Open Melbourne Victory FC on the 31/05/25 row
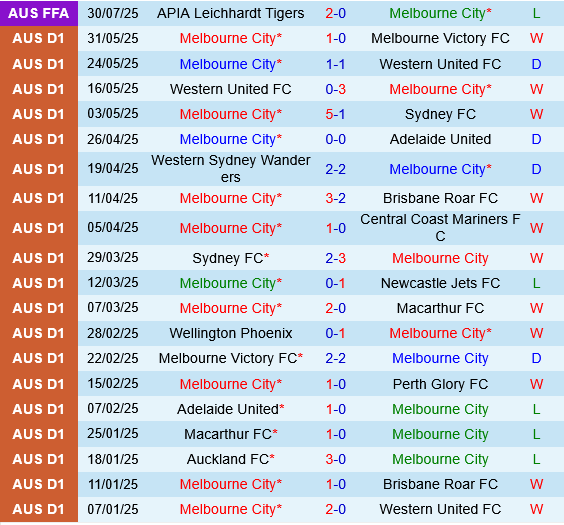 440,38
